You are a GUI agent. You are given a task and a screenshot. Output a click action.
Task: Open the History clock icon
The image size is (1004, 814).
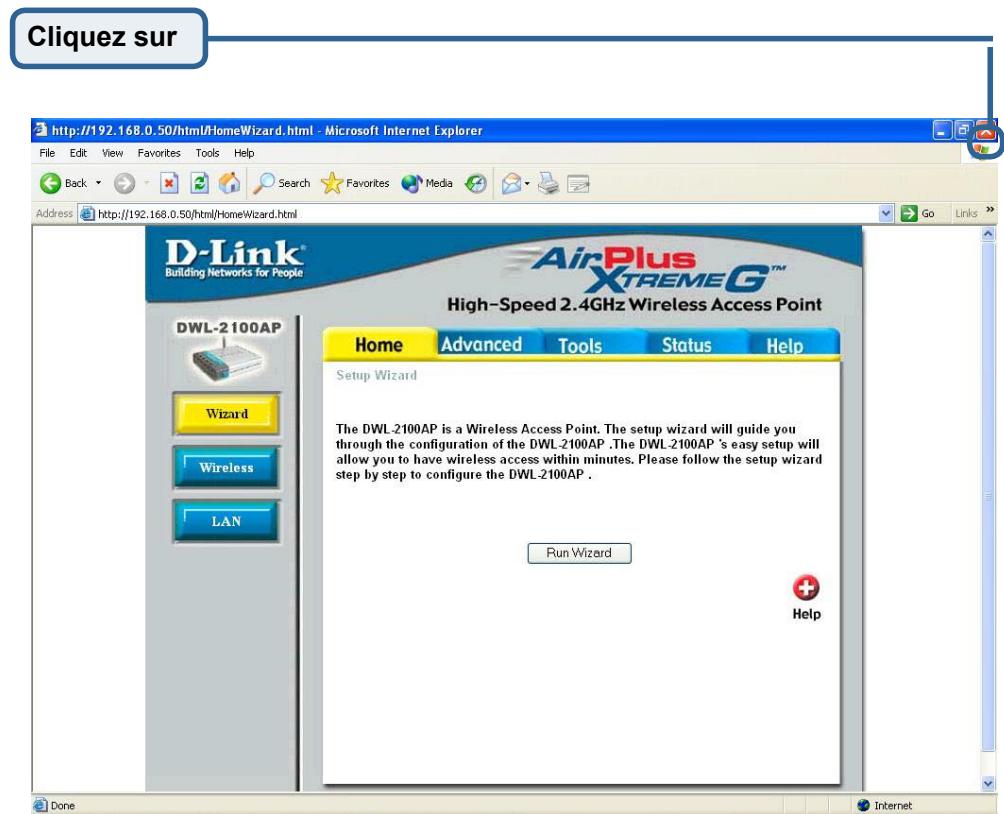pyautogui.click(x=476, y=184)
